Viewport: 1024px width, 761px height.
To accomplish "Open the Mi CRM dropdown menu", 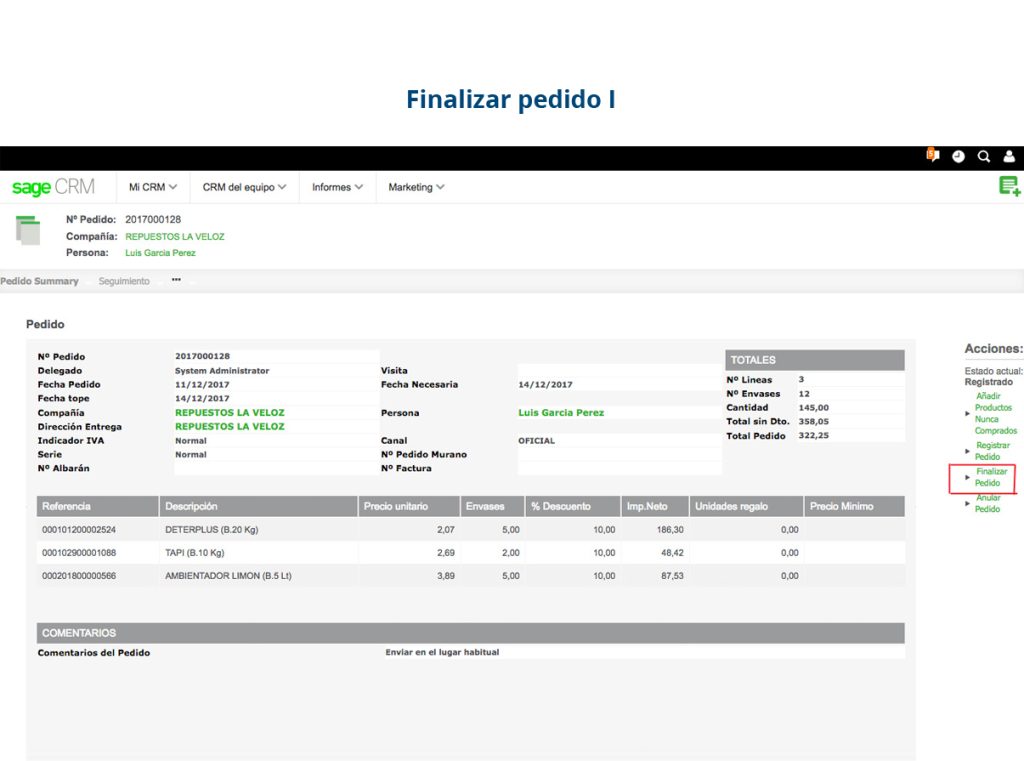I will pos(151,186).
